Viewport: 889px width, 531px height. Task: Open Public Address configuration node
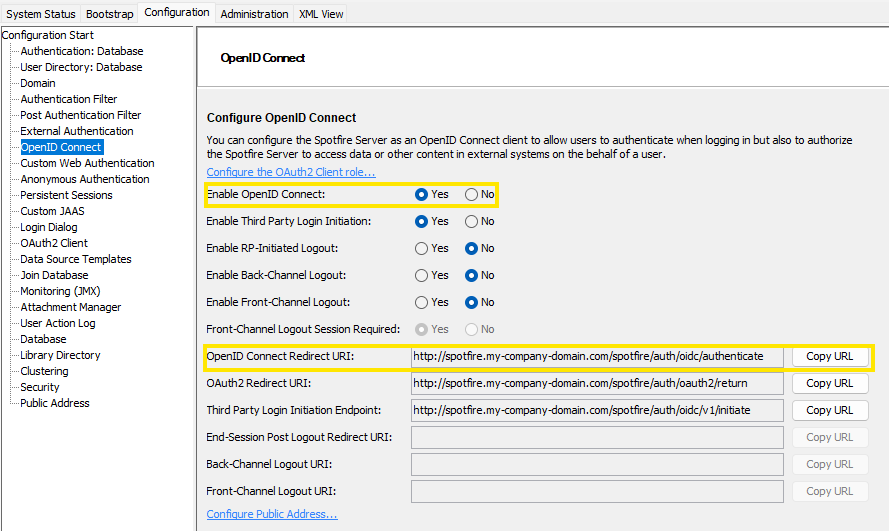point(55,403)
